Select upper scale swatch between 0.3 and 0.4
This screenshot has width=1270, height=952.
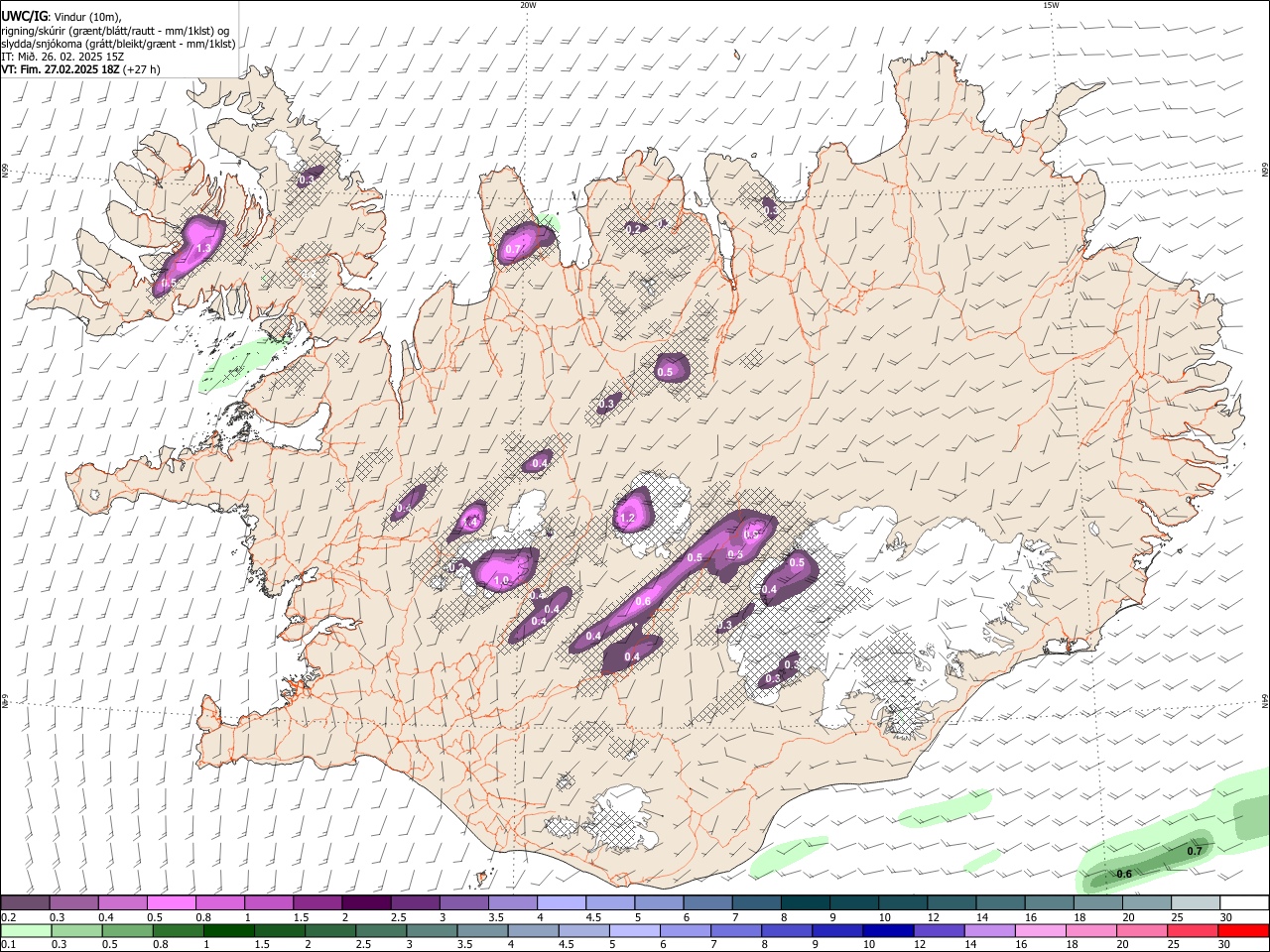(73, 903)
